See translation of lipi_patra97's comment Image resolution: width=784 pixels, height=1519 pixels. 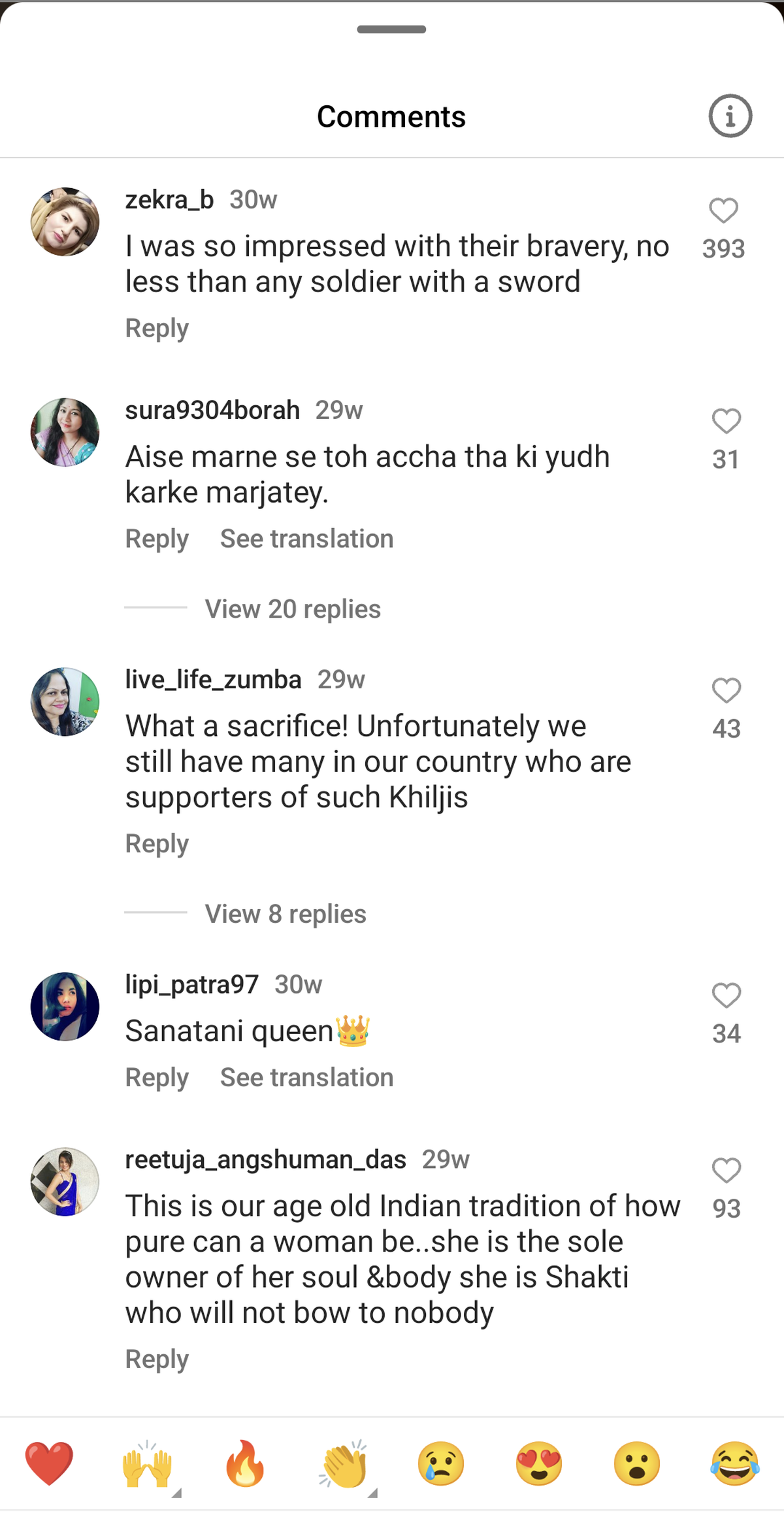click(306, 1078)
